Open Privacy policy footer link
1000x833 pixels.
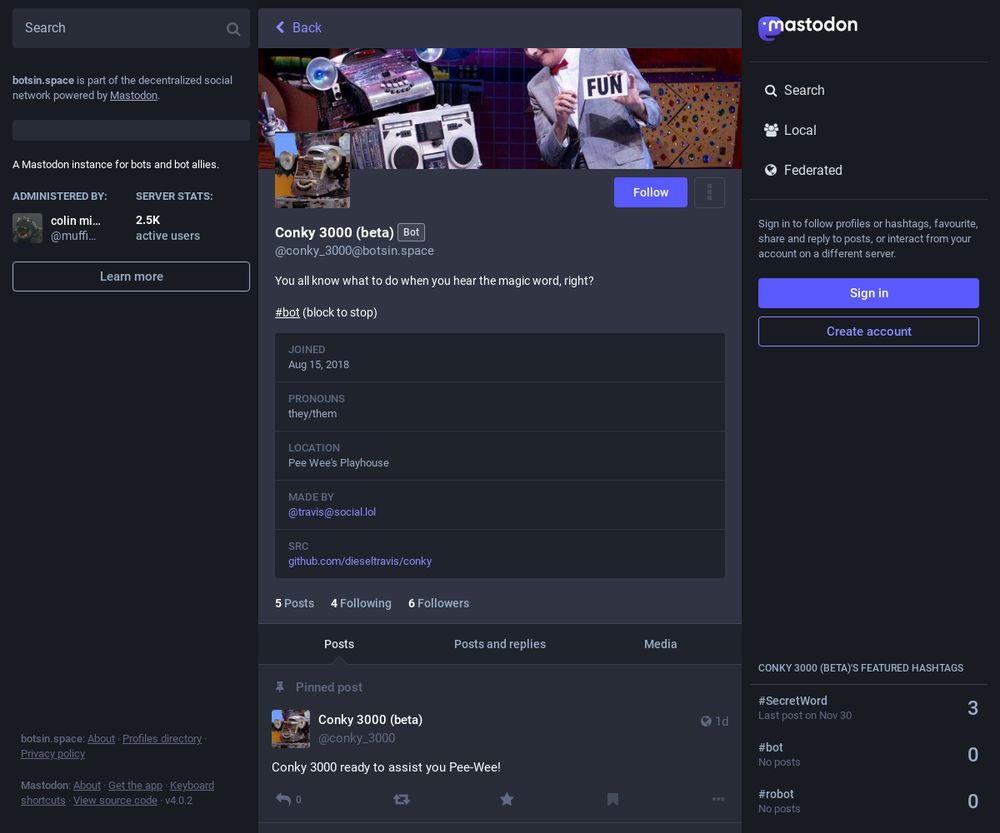(x=52, y=754)
